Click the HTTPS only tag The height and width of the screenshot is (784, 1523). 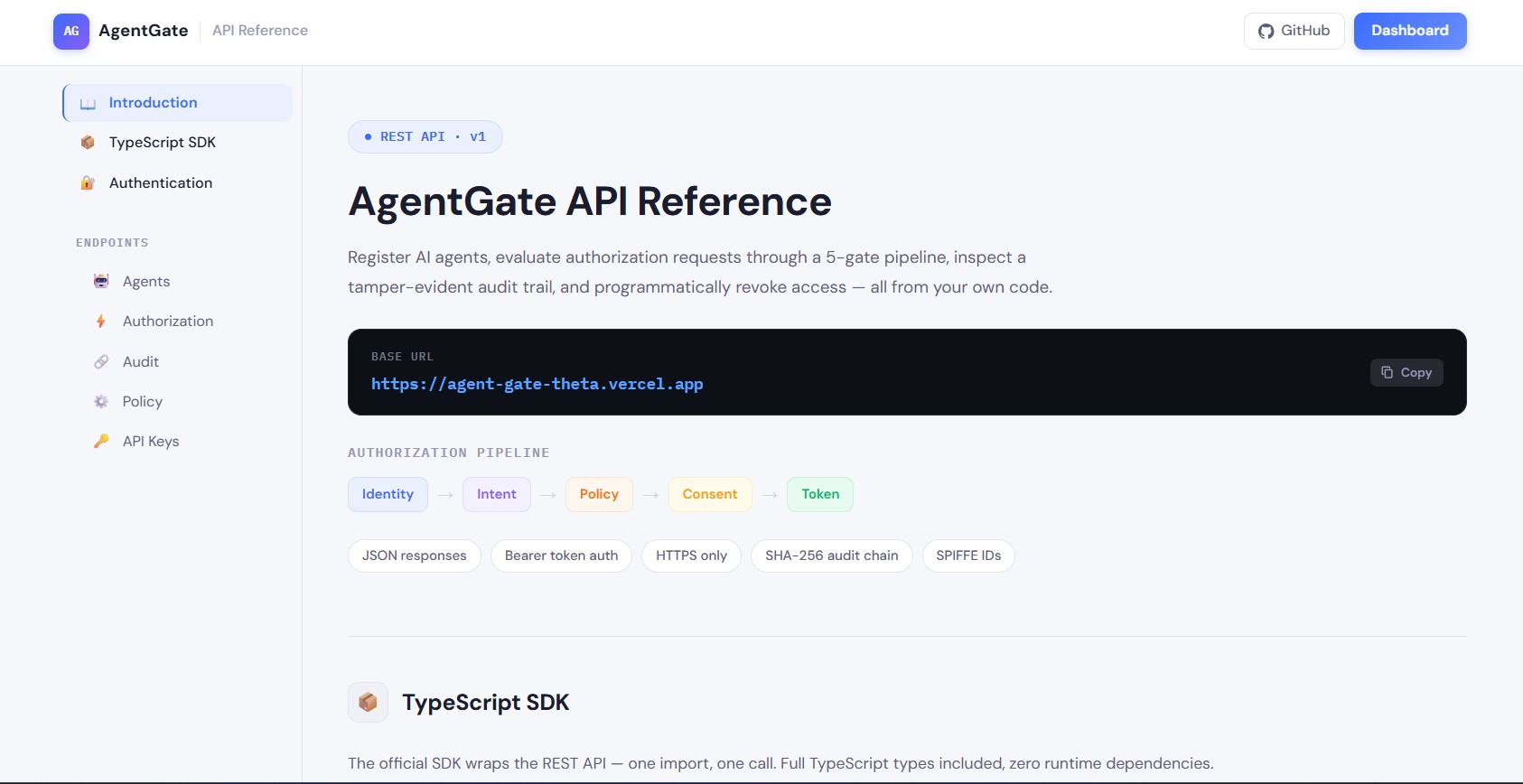691,555
